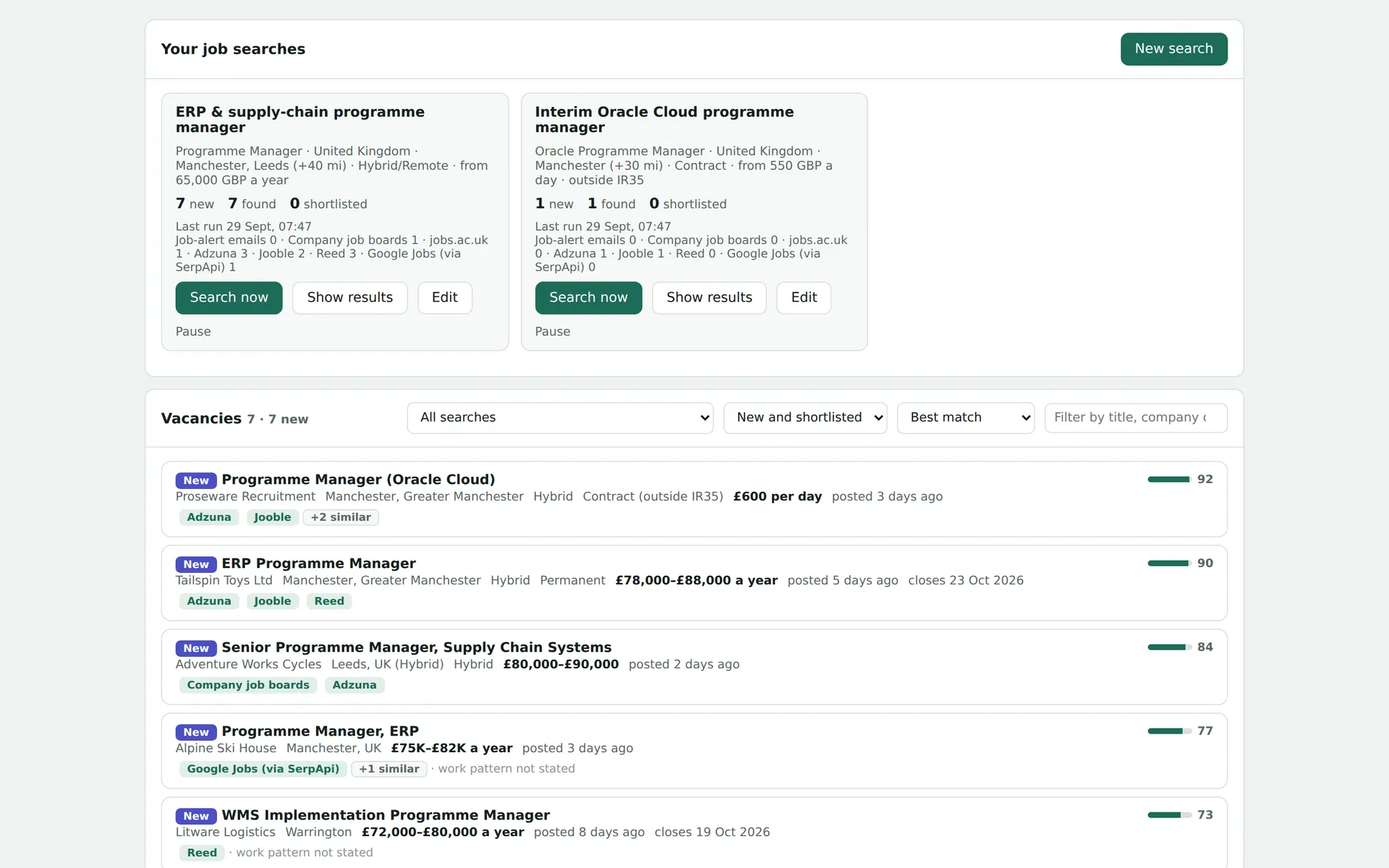Pause the Interim Oracle Cloud programme manager search
Screen dimensions: 1389x868
pos(553,331)
